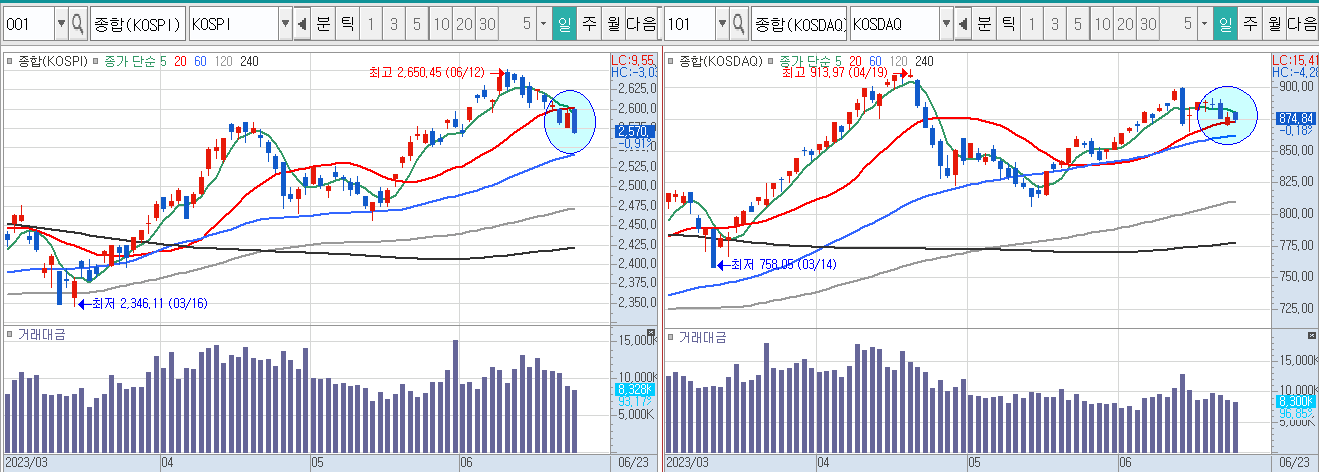Close the KOSDAQ trading value panel
Screen dimensions: 1319x472
(x=1311, y=333)
